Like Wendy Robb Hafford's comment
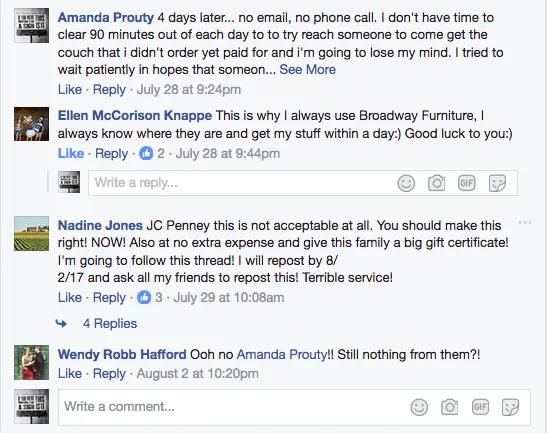 point(70,373)
